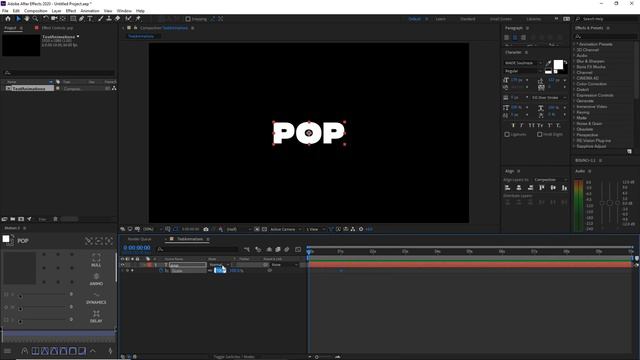Select the Zoom magnifier tool
Image resolution: width=640 pixels, height=360 pixels.
36,19
